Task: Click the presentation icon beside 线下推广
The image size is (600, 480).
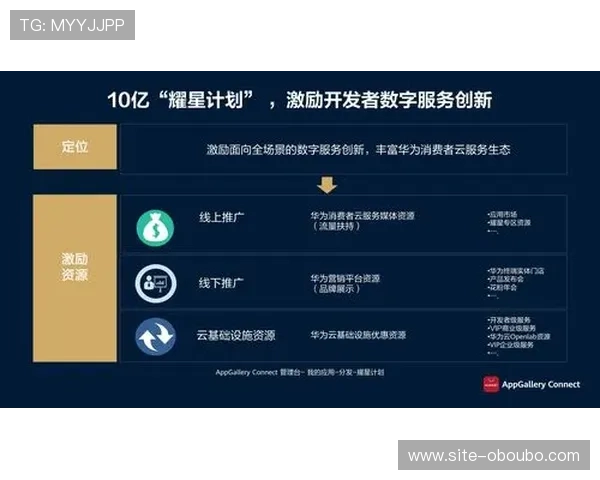Action: click(x=156, y=284)
